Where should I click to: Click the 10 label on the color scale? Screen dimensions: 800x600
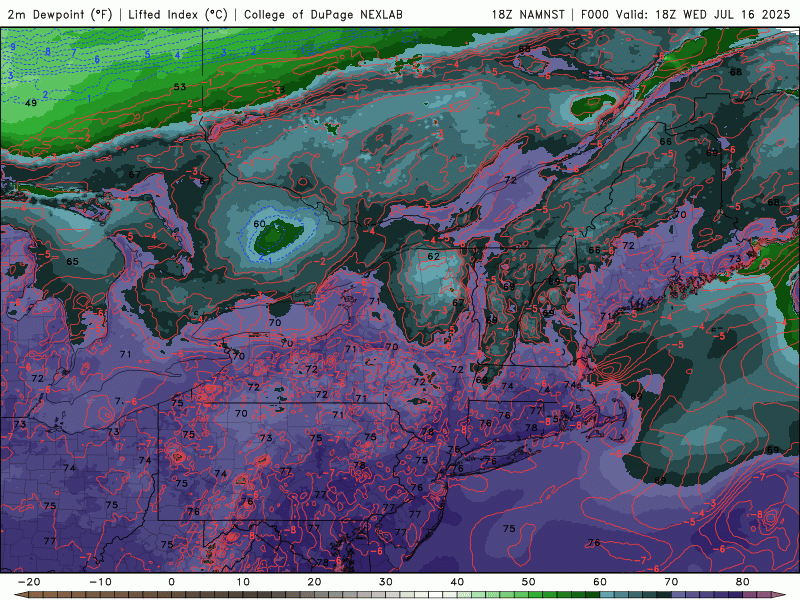[243, 582]
